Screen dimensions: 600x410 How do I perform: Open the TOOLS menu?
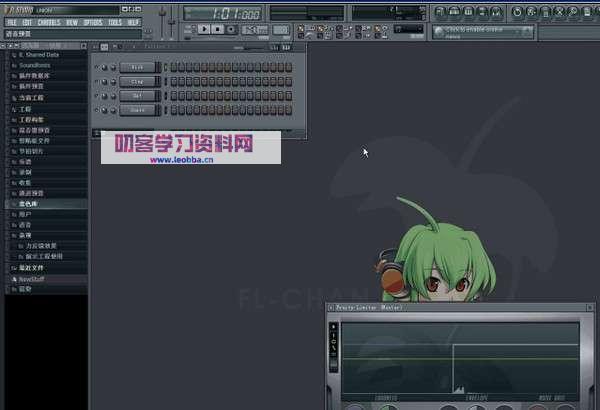pyautogui.click(x=115, y=23)
